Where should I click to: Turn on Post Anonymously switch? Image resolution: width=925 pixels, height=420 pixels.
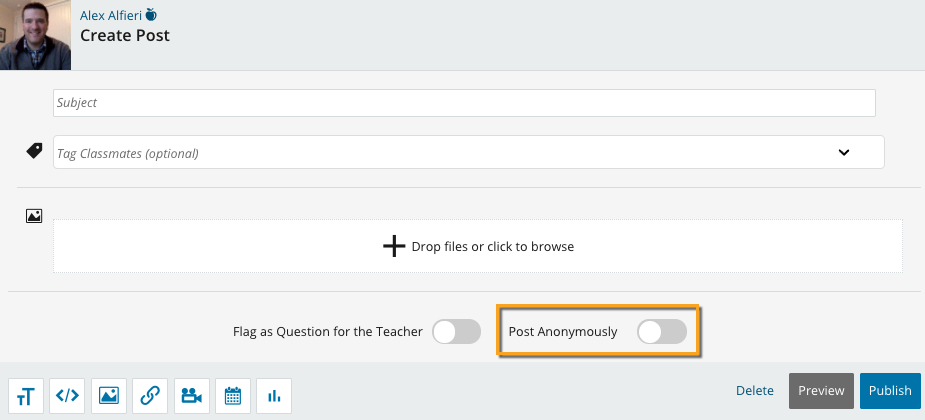[x=662, y=332]
